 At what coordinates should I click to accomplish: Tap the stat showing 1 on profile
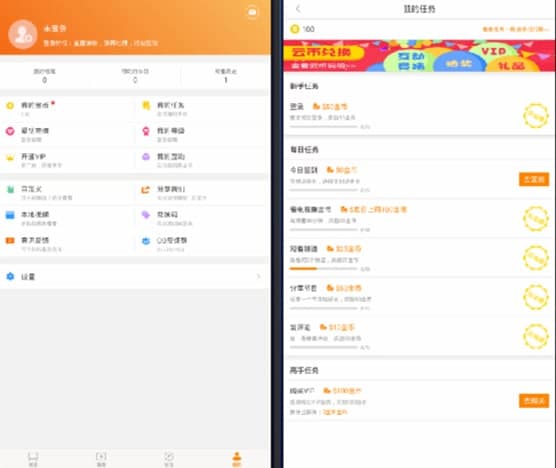pyautogui.click(x=226, y=76)
